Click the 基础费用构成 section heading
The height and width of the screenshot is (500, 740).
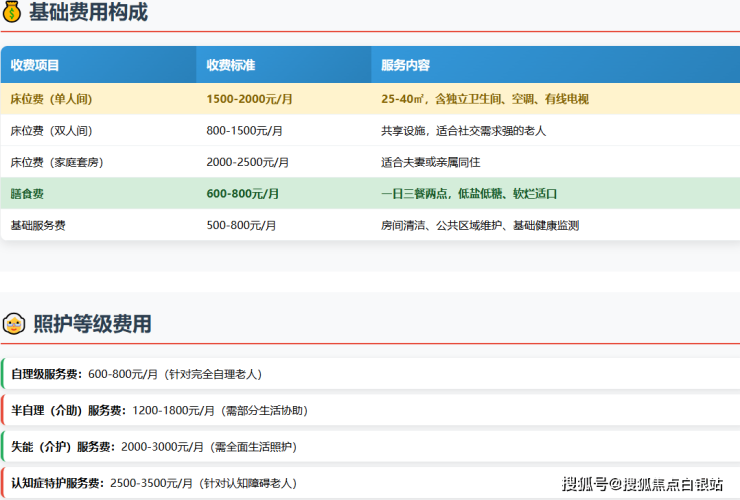(x=88, y=13)
